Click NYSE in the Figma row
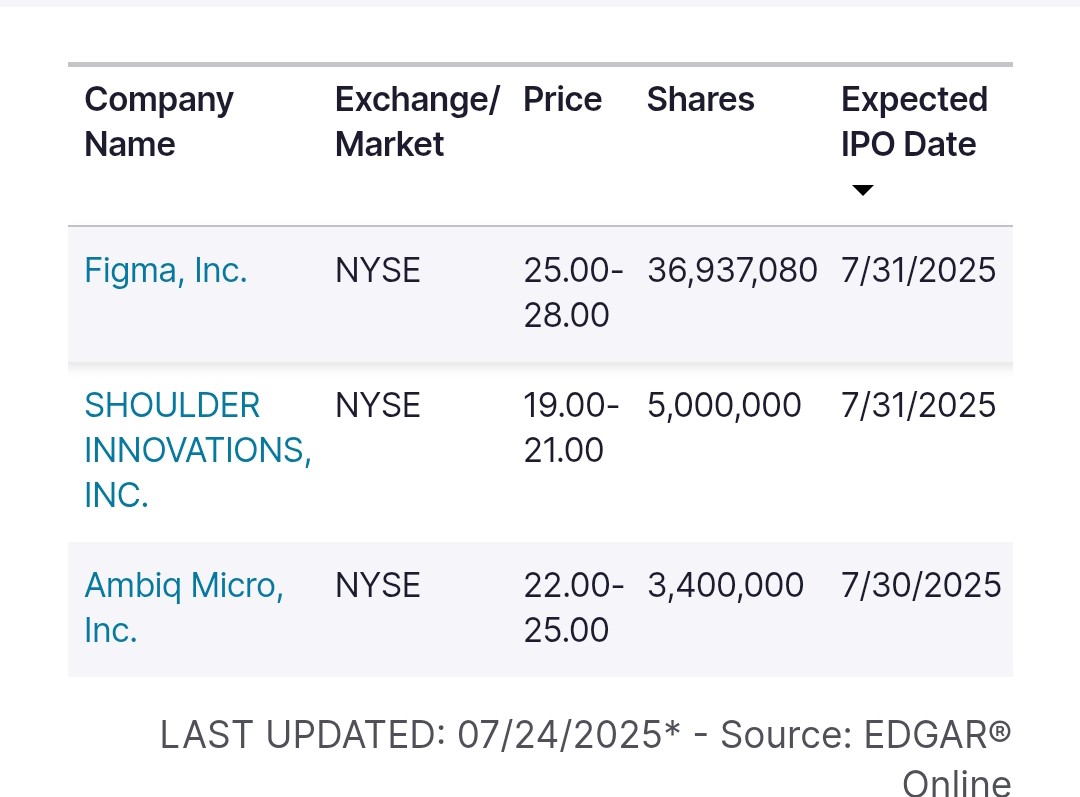The height and width of the screenshot is (797, 1080). [x=377, y=270]
